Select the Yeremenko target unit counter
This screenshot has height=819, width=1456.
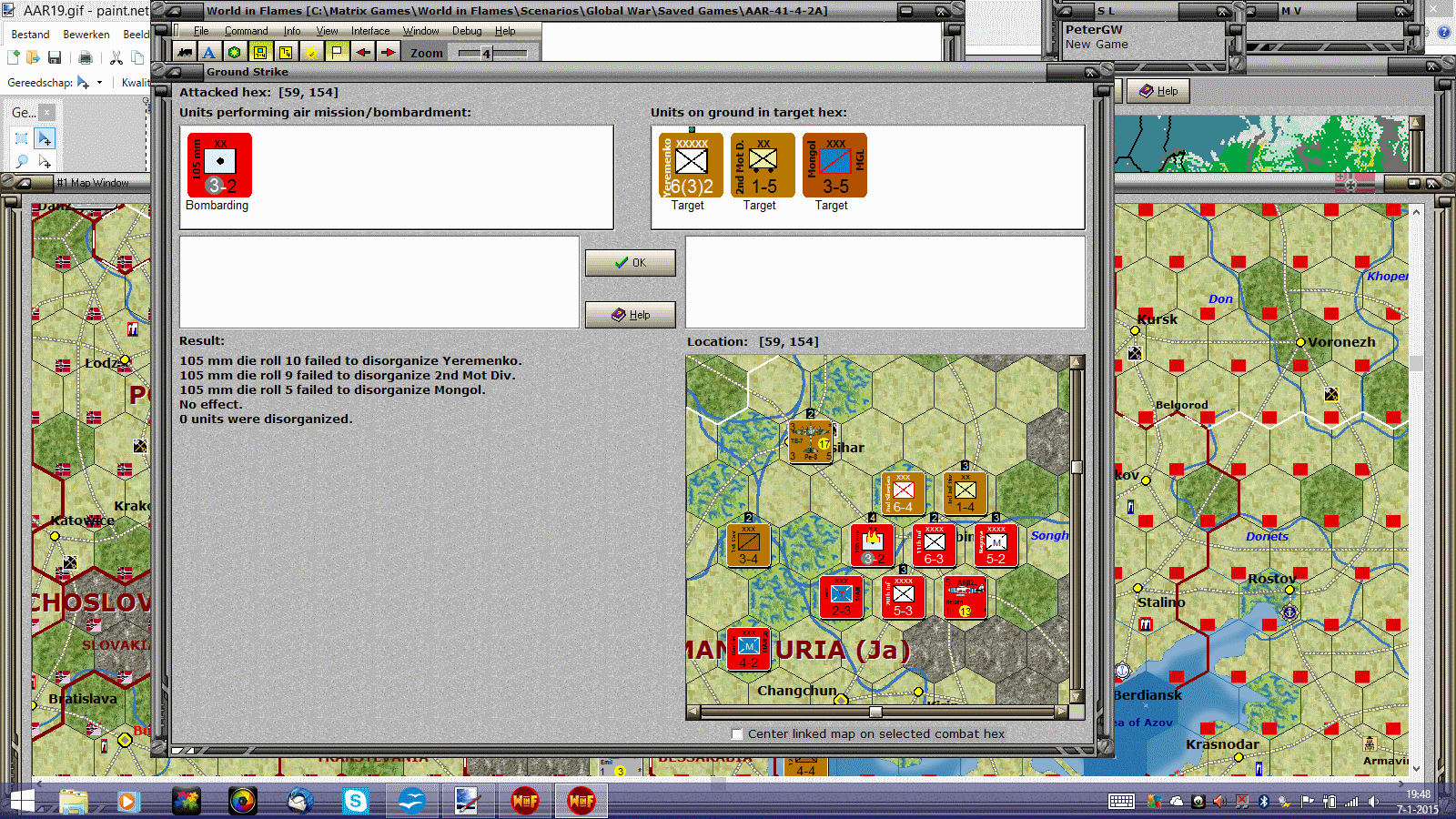(691, 165)
